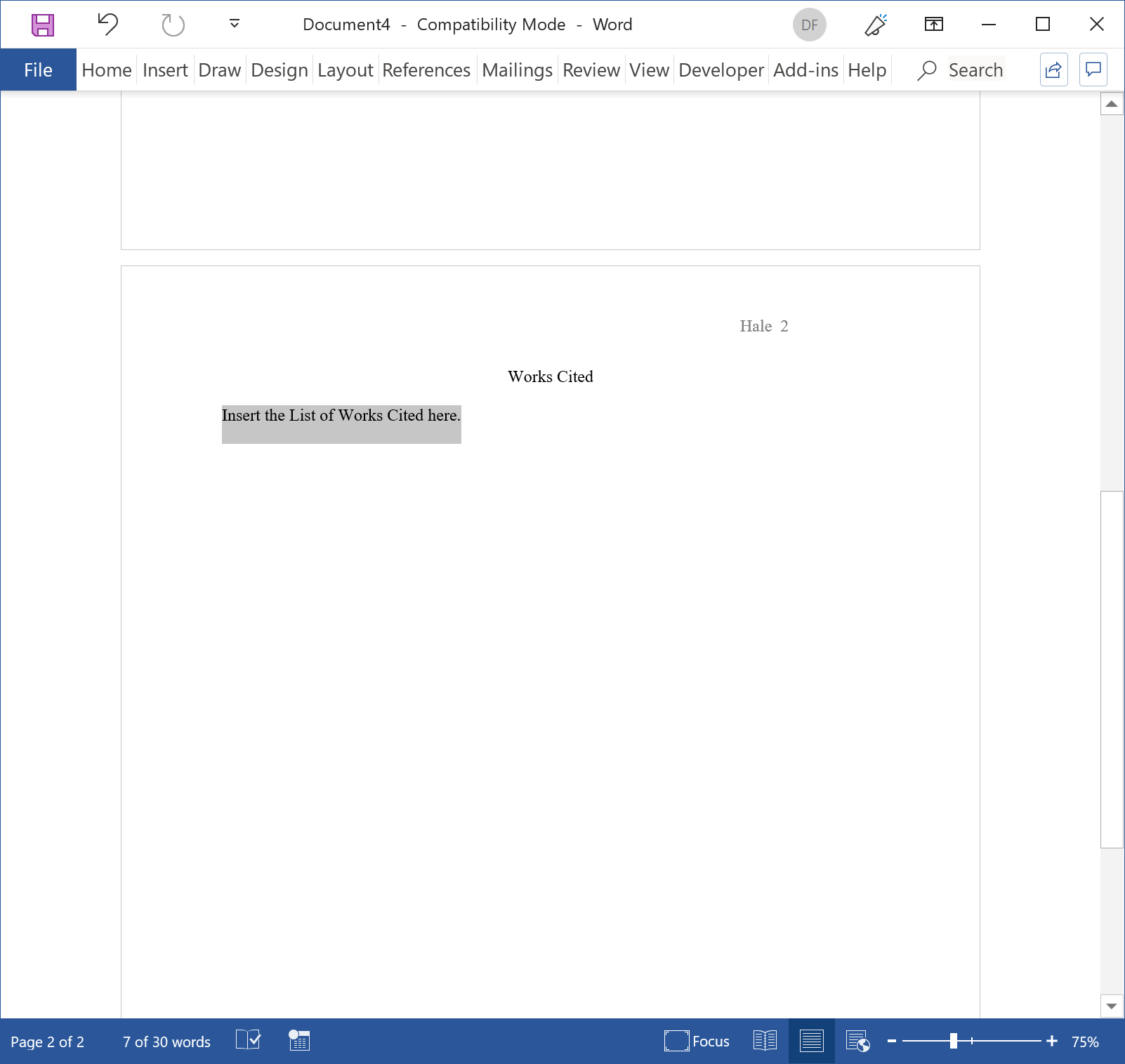Click the proofing check icon in status bar
This screenshot has height=1064, width=1125.
pyautogui.click(x=247, y=1042)
